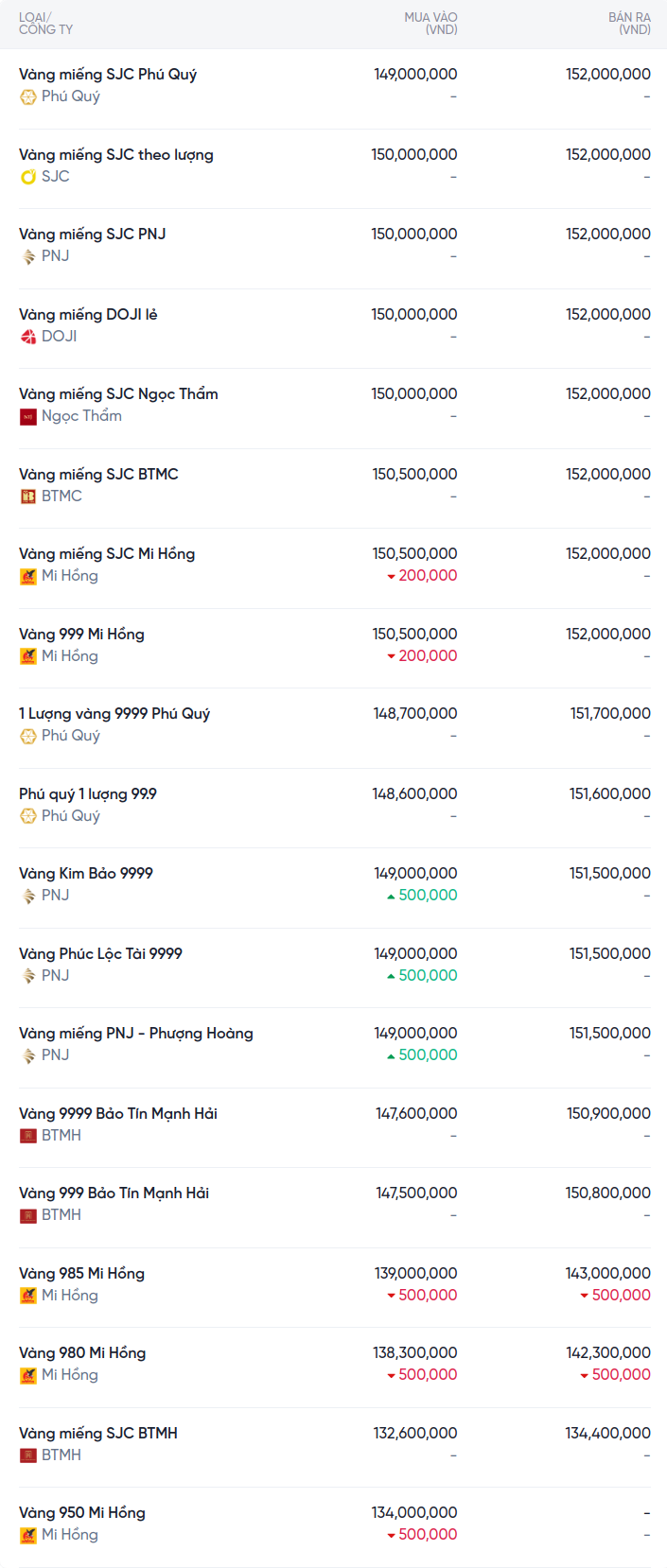Click BTMH logo under Vàng miếng SJC BTMH
The height and width of the screenshot is (1568, 667).
[x=28, y=1455]
